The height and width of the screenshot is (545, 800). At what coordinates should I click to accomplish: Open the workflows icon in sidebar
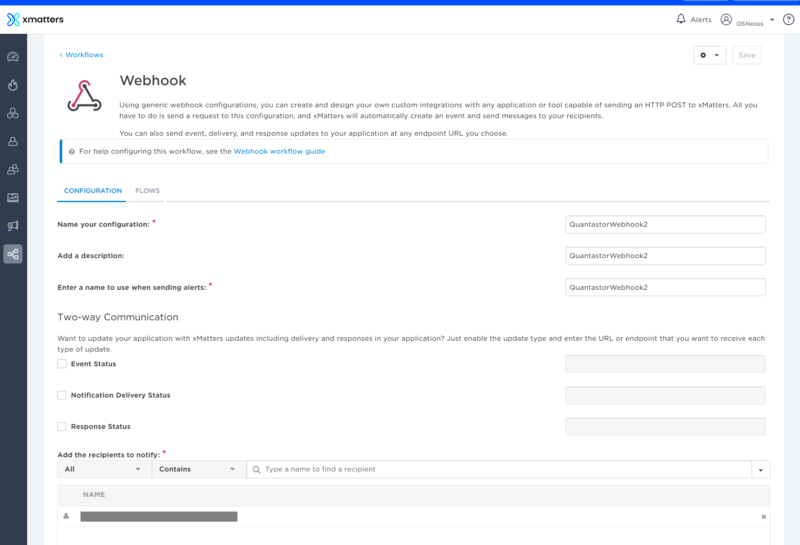coord(13,254)
